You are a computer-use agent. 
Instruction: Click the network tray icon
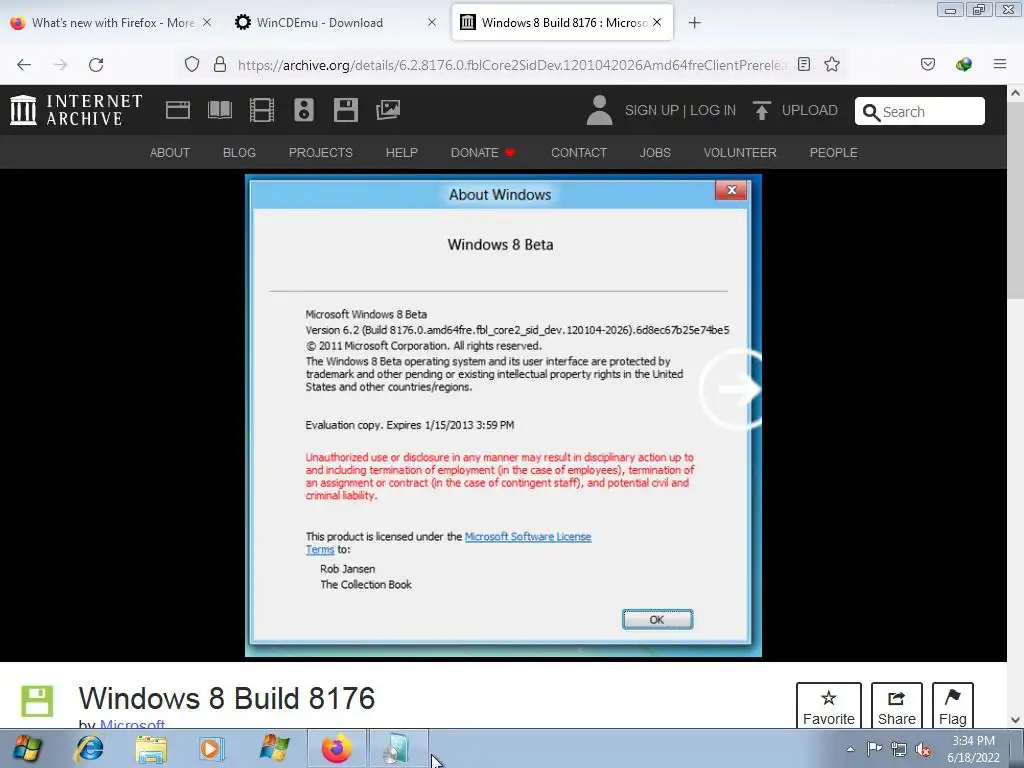(x=899, y=750)
